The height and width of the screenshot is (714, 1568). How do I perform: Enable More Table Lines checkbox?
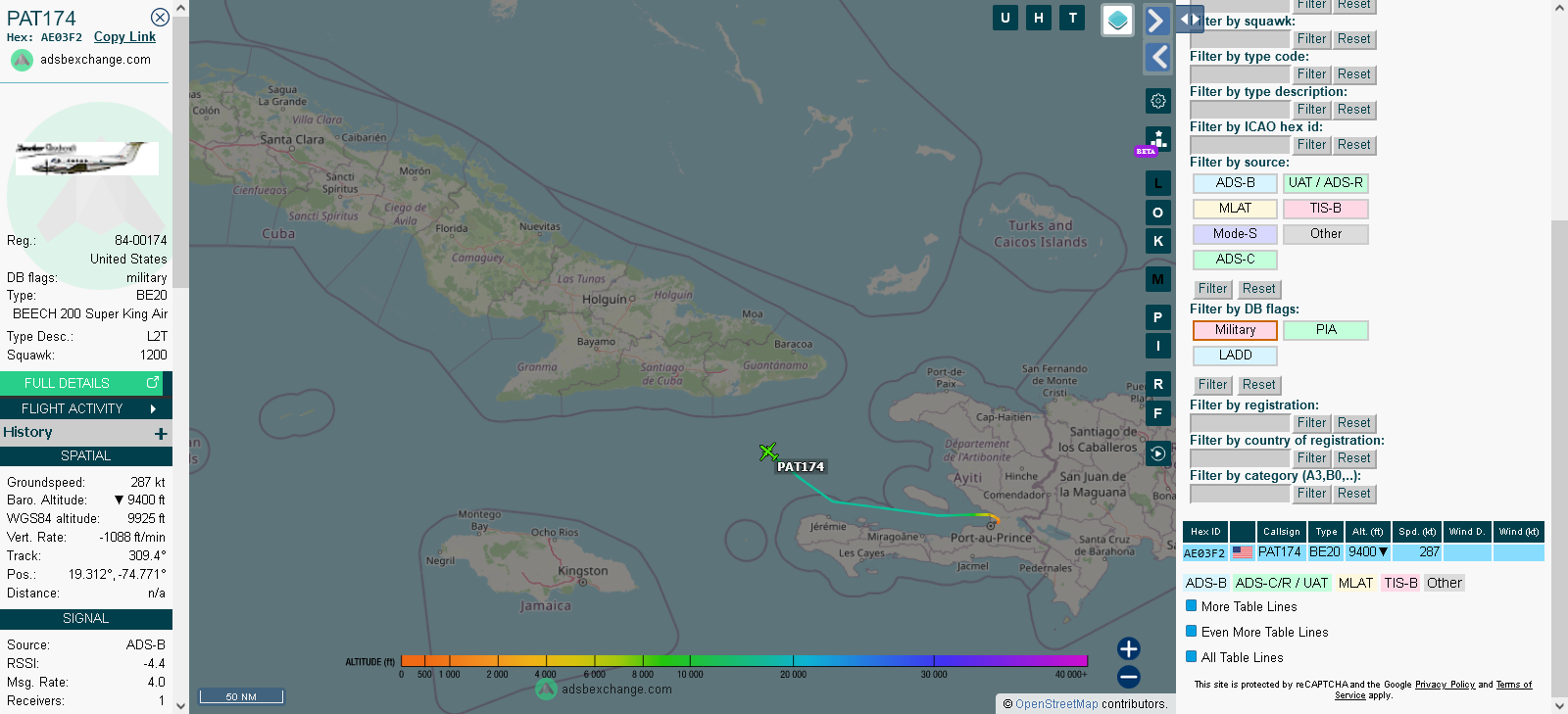(x=1192, y=606)
